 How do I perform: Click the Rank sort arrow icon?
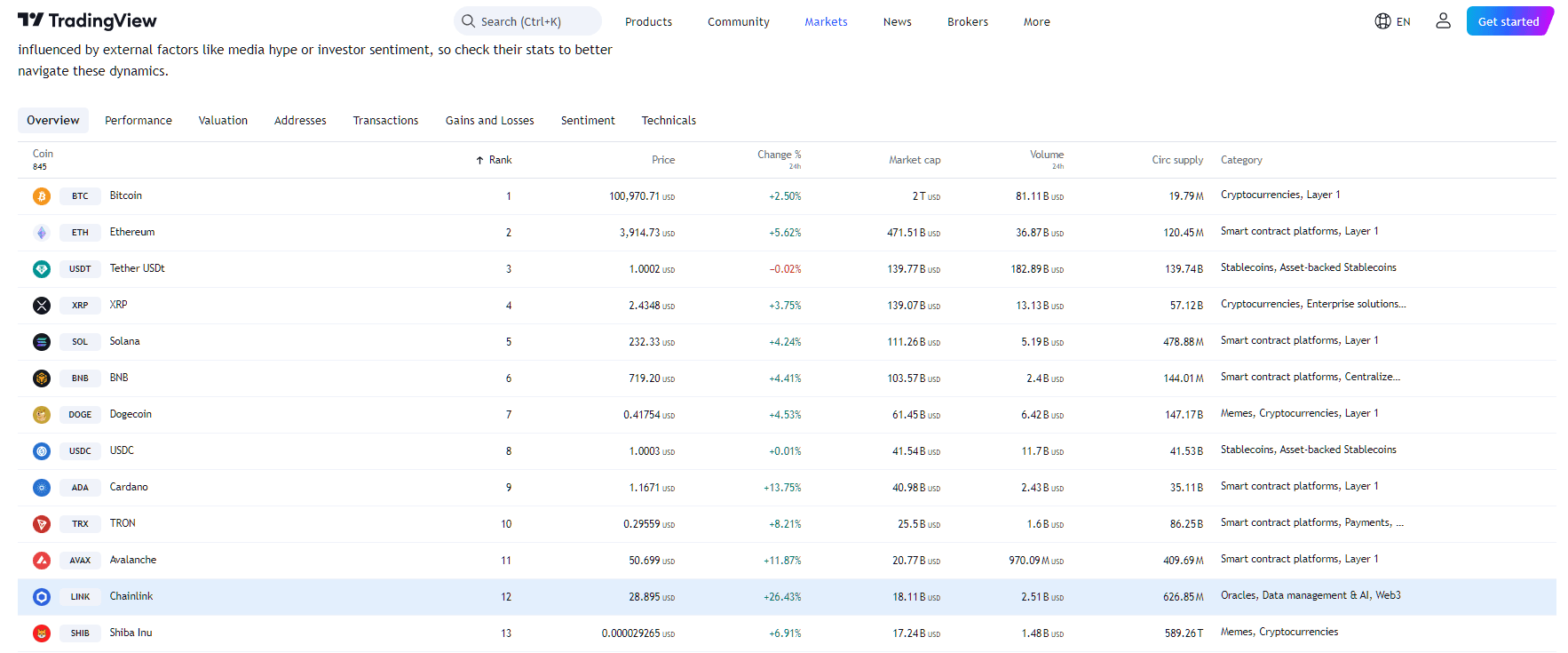[479, 161]
